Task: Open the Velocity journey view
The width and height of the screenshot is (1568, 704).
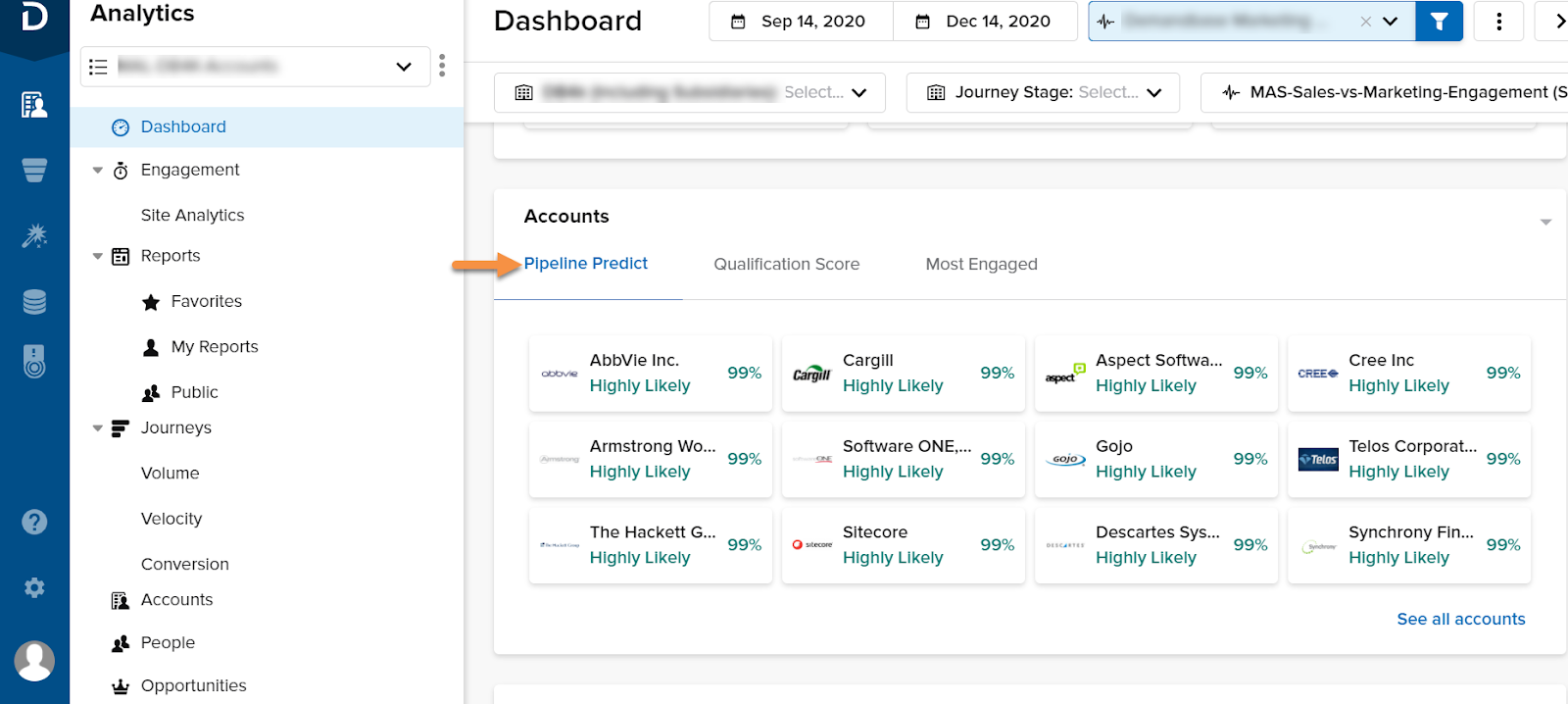Action: [171, 520]
